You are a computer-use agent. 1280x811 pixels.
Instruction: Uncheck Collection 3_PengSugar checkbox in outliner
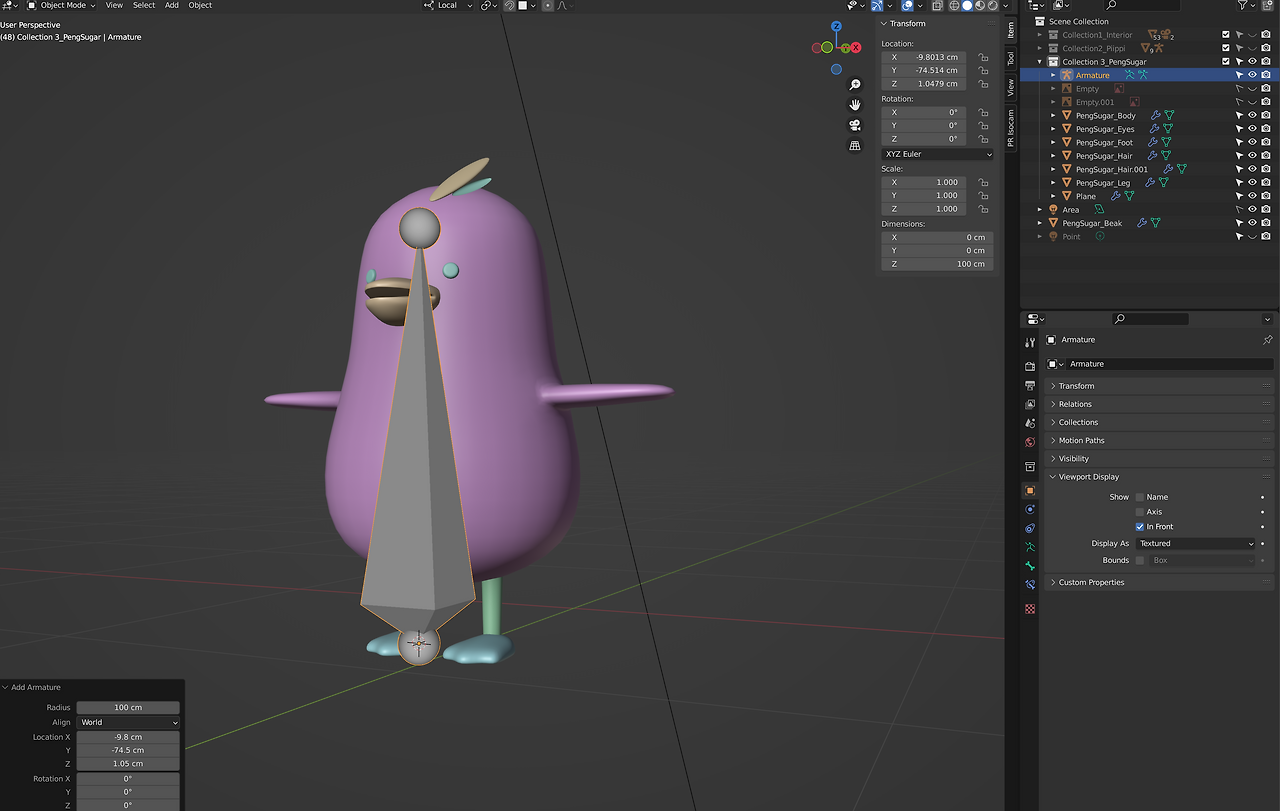pyautogui.click(x=1226, y=62)
